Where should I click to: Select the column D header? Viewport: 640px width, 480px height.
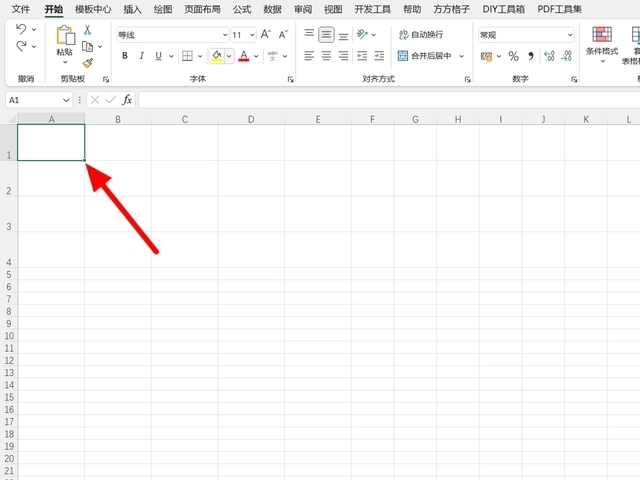click(251, 119)
